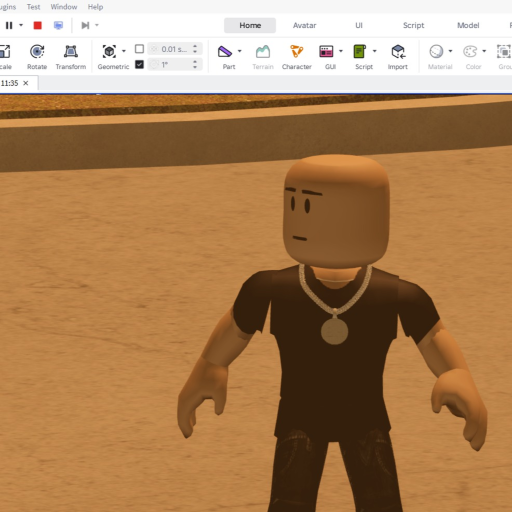Expand the GUI dropdown arrow
The height and width of the screenshot is (512, 512).
[341, 51]
